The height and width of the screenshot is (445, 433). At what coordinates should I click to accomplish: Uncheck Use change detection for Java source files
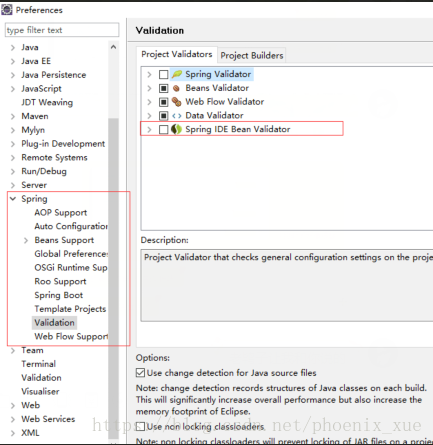click(x=140, y=373)
